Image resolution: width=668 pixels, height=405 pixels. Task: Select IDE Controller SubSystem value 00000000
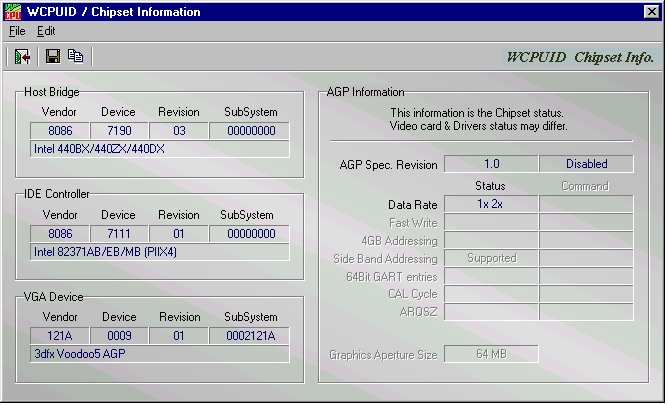point(250,234)
